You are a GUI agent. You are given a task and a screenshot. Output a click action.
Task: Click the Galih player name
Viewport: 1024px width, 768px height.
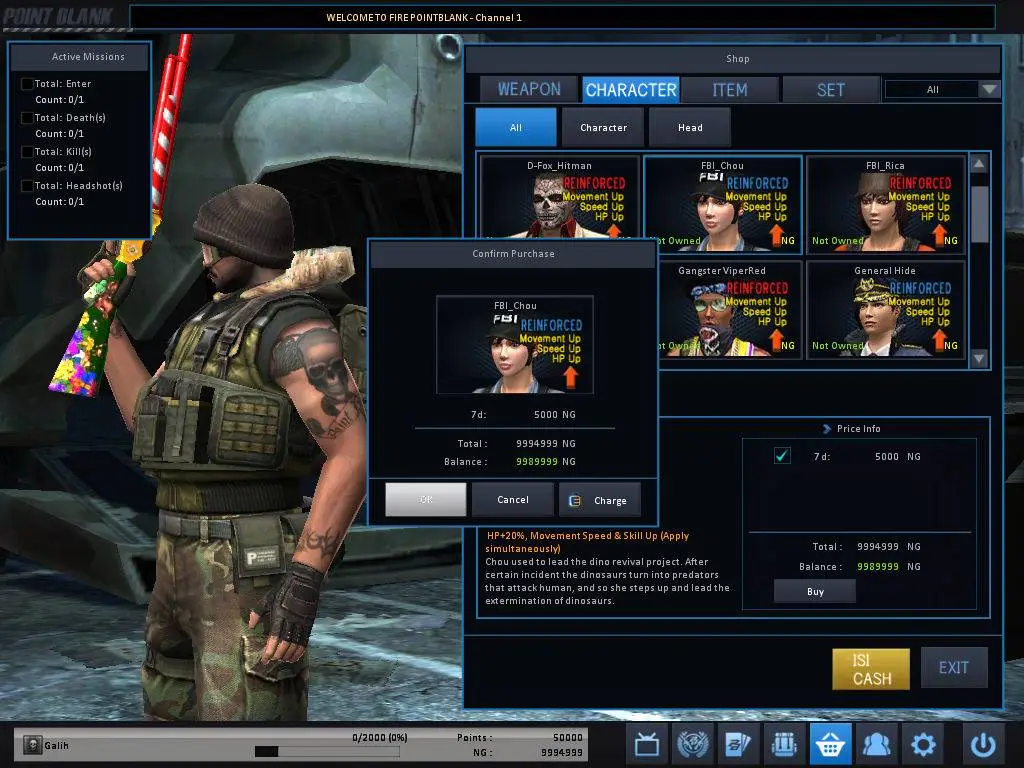tap(56, 745)
